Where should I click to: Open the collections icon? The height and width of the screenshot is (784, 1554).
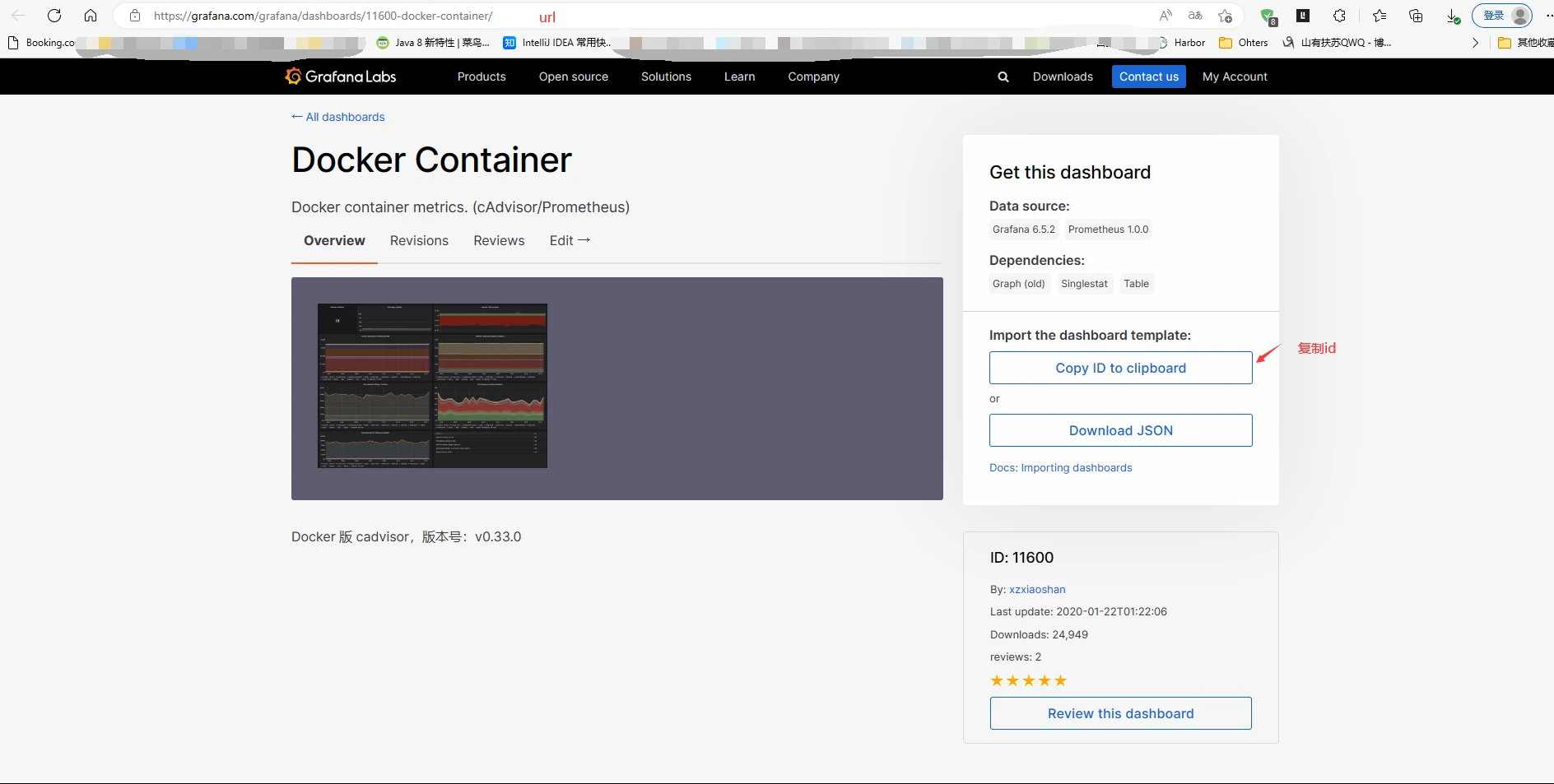pos(1416,16)
